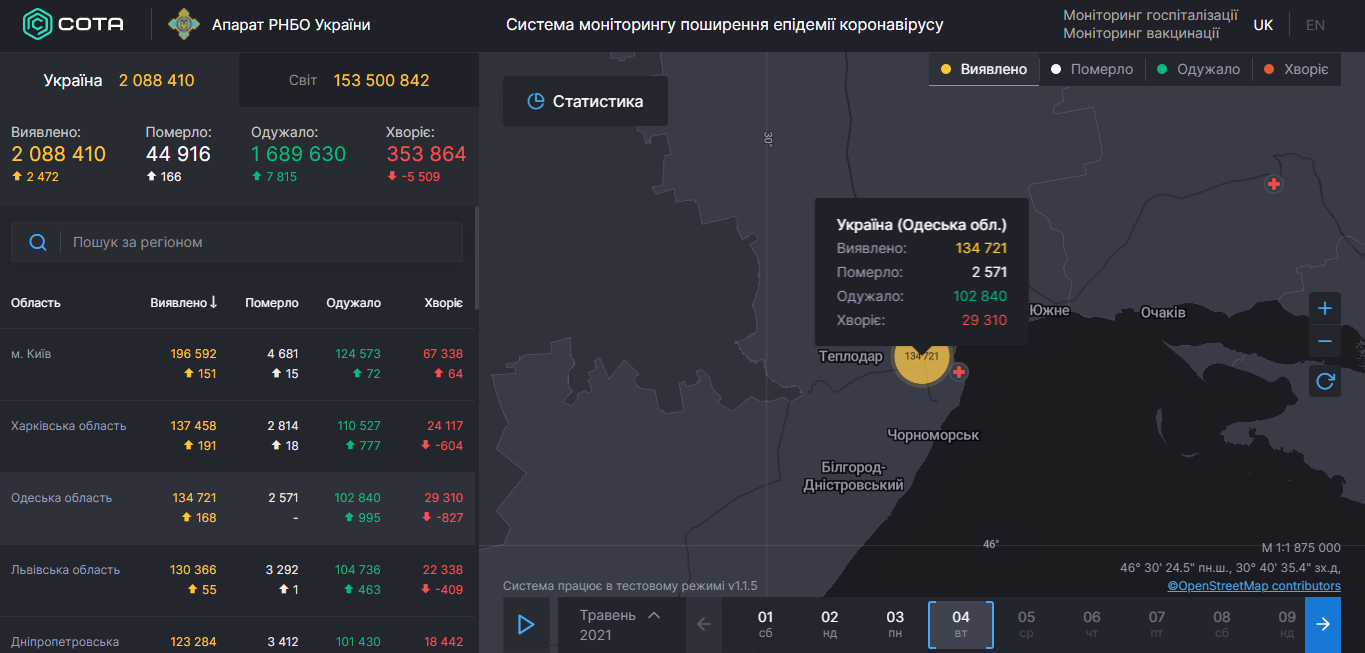This screenshot has width=1365, height=653.
Task: Click the map refresh icon
Action: click(1324, 380)
